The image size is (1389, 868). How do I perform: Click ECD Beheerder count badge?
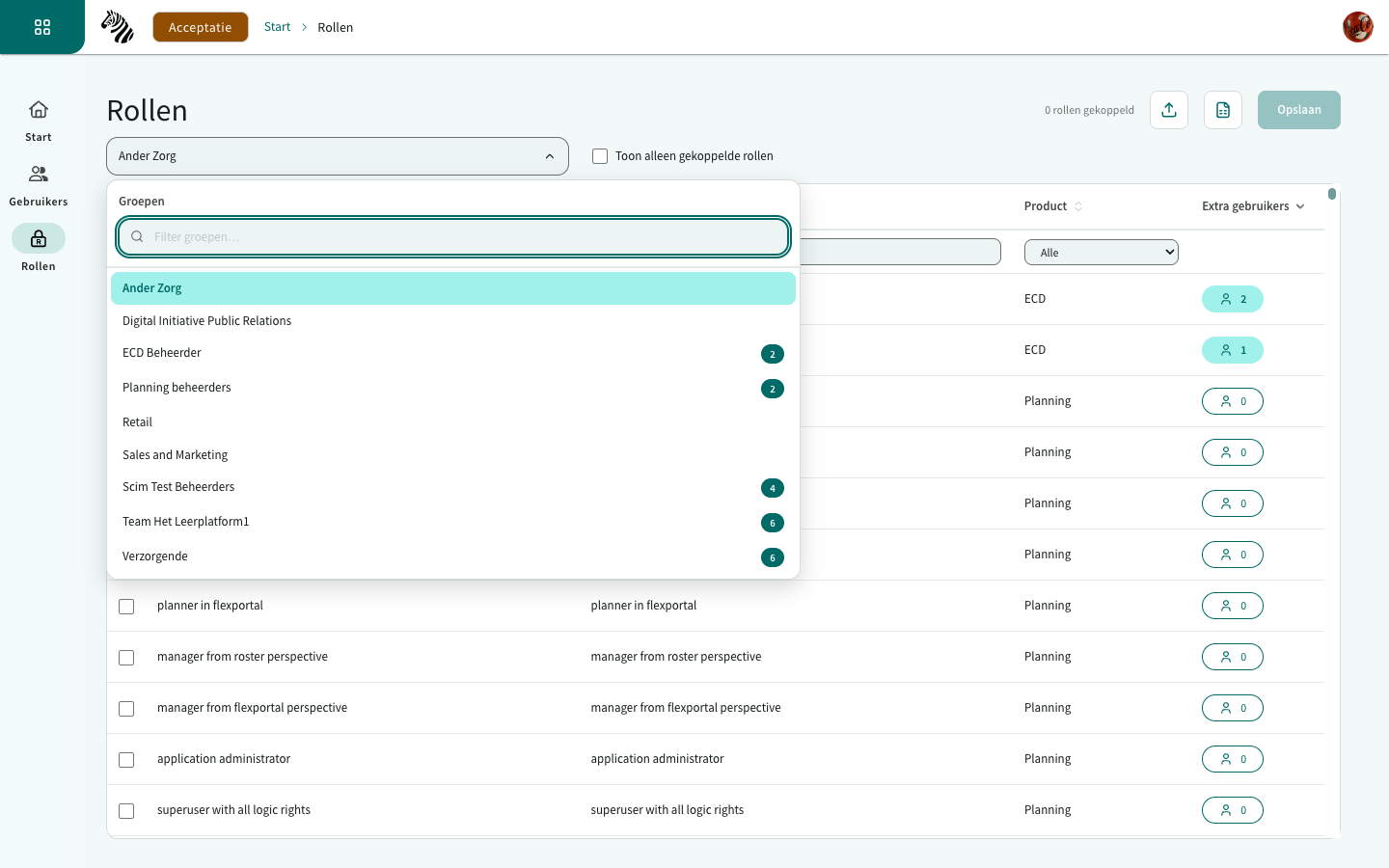(773, 354)
